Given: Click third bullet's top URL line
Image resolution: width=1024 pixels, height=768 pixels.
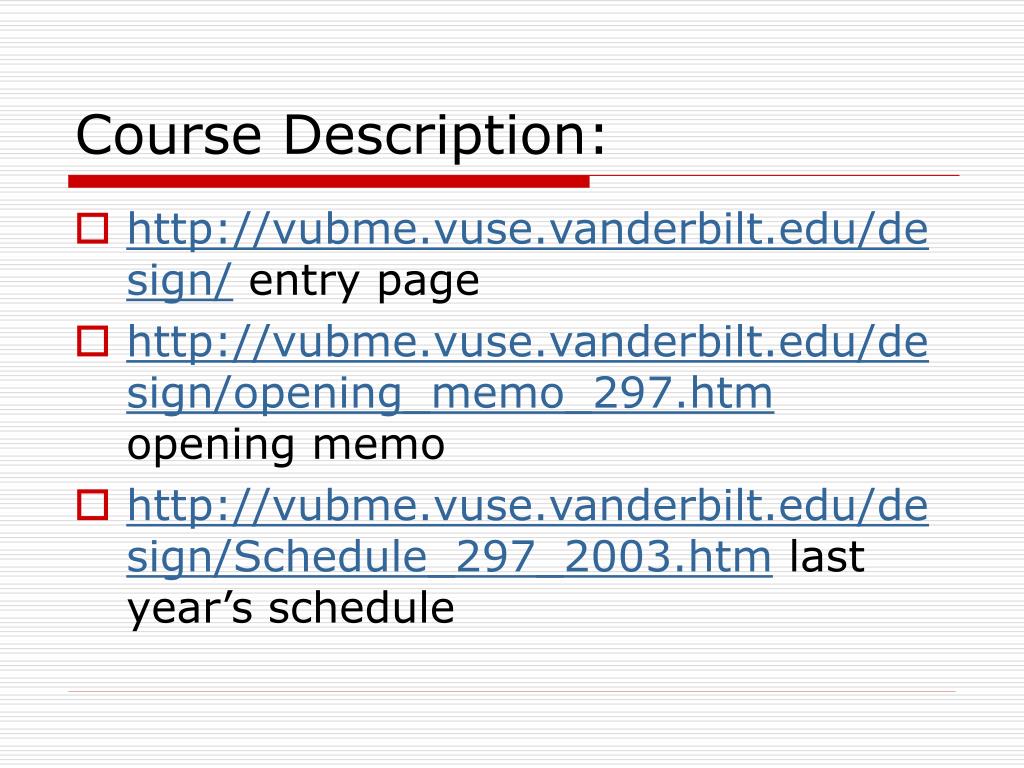Looking at the screenshot, I should tap(528, 506).
